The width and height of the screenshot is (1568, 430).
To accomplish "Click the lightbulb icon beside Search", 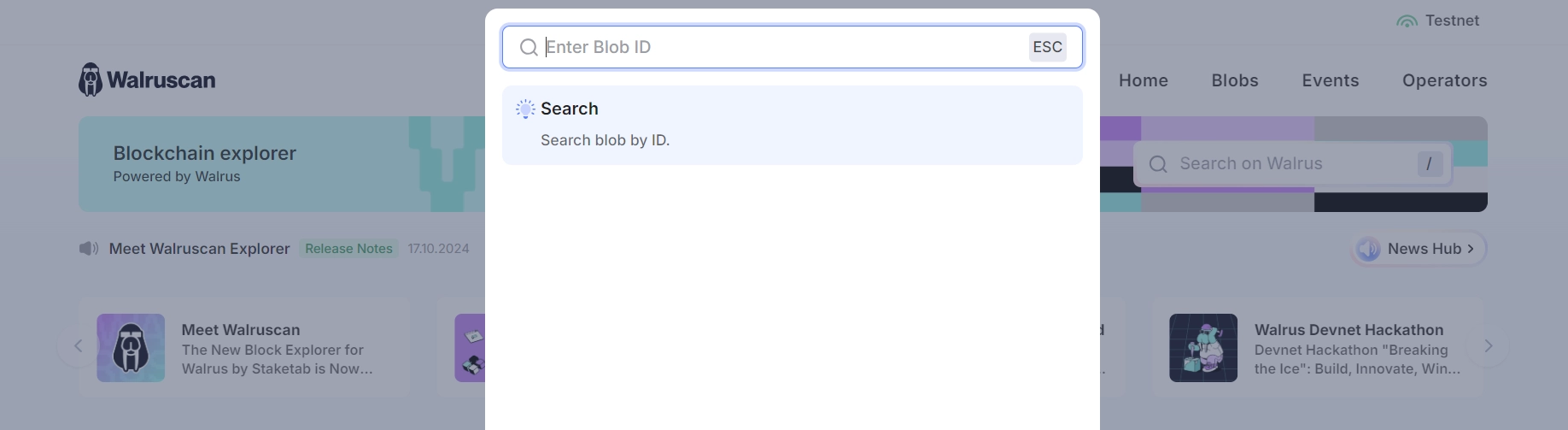I will tap(525, 109).
